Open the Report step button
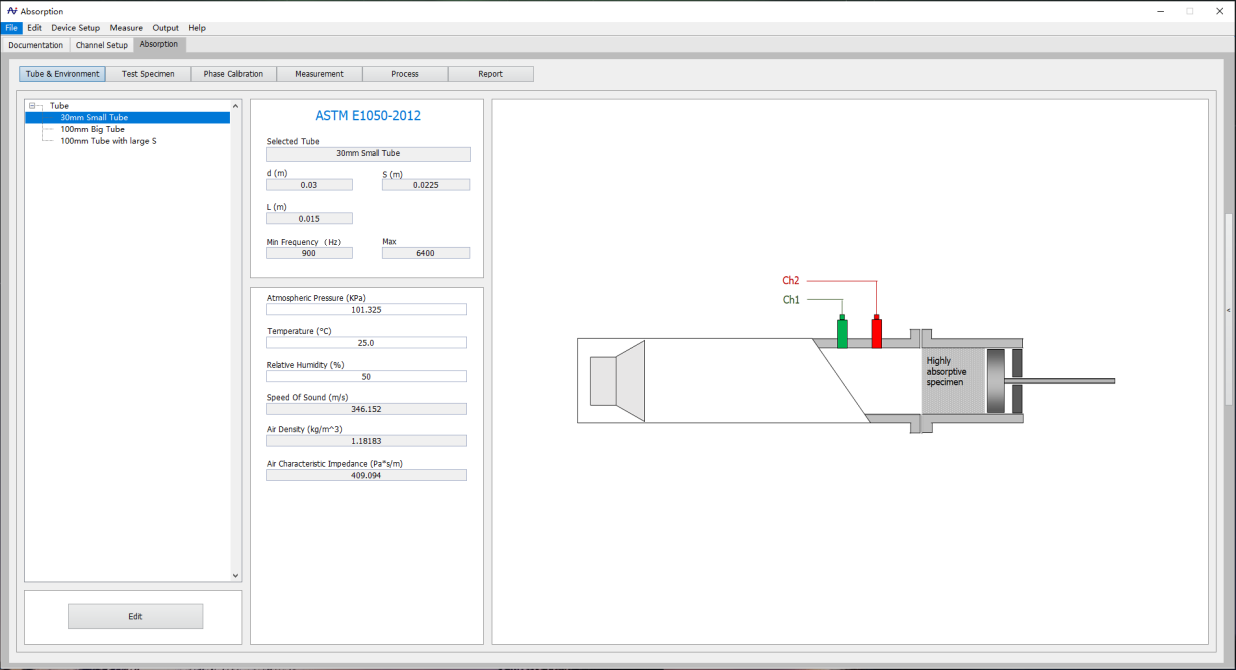The width and height of the screenshot is (1236, 670). [490, 74]
